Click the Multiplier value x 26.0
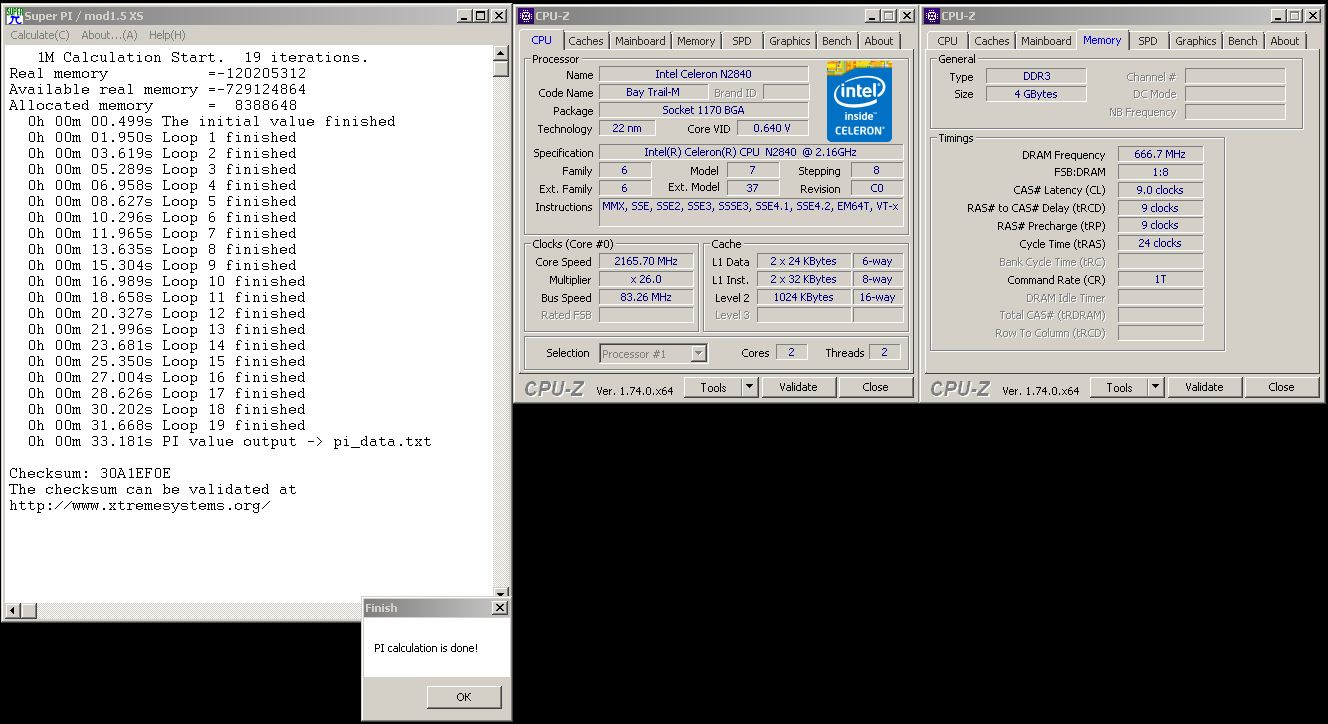 pyautogui.click(x=646, y=279)
